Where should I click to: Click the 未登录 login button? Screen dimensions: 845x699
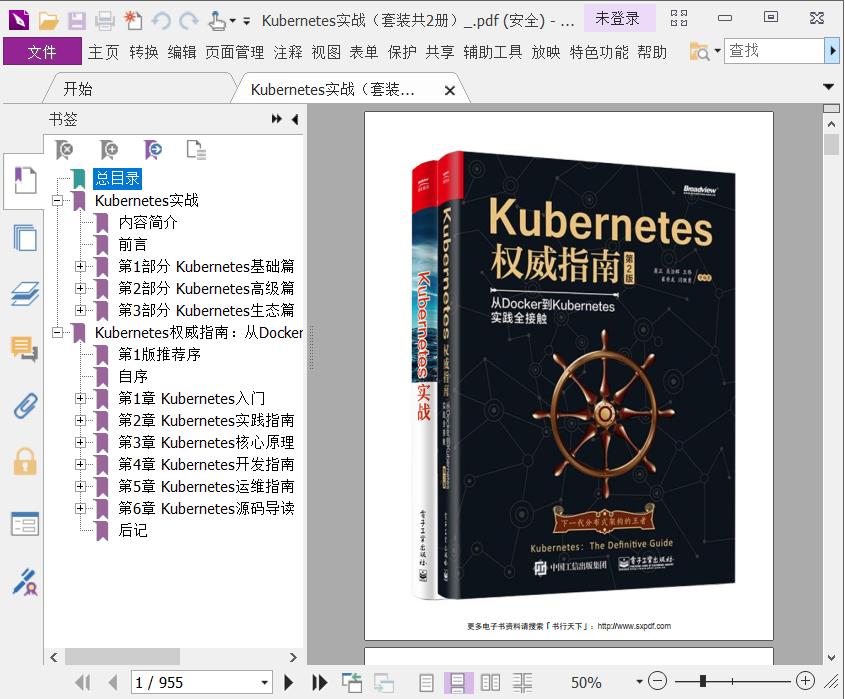pos(618,19)
